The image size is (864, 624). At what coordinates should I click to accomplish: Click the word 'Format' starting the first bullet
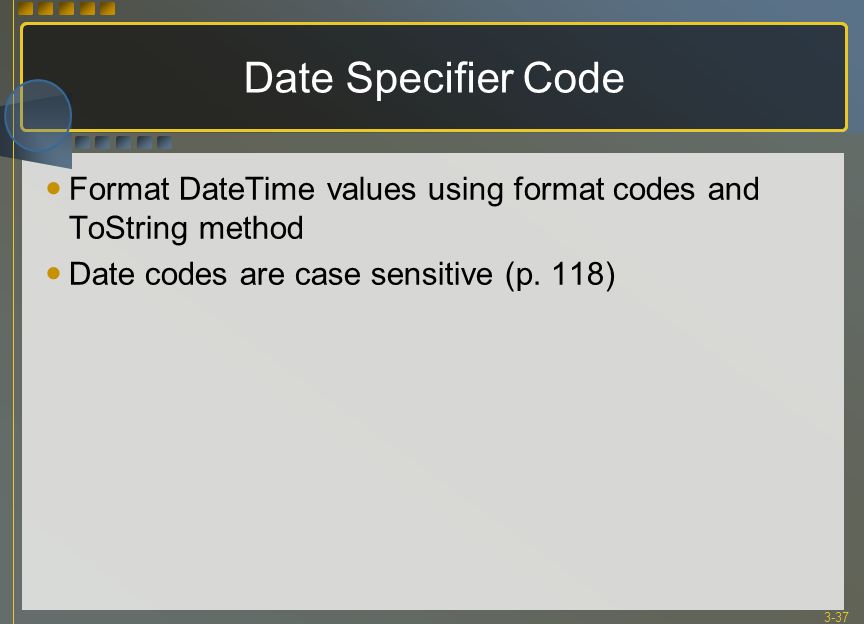(119, 189)
